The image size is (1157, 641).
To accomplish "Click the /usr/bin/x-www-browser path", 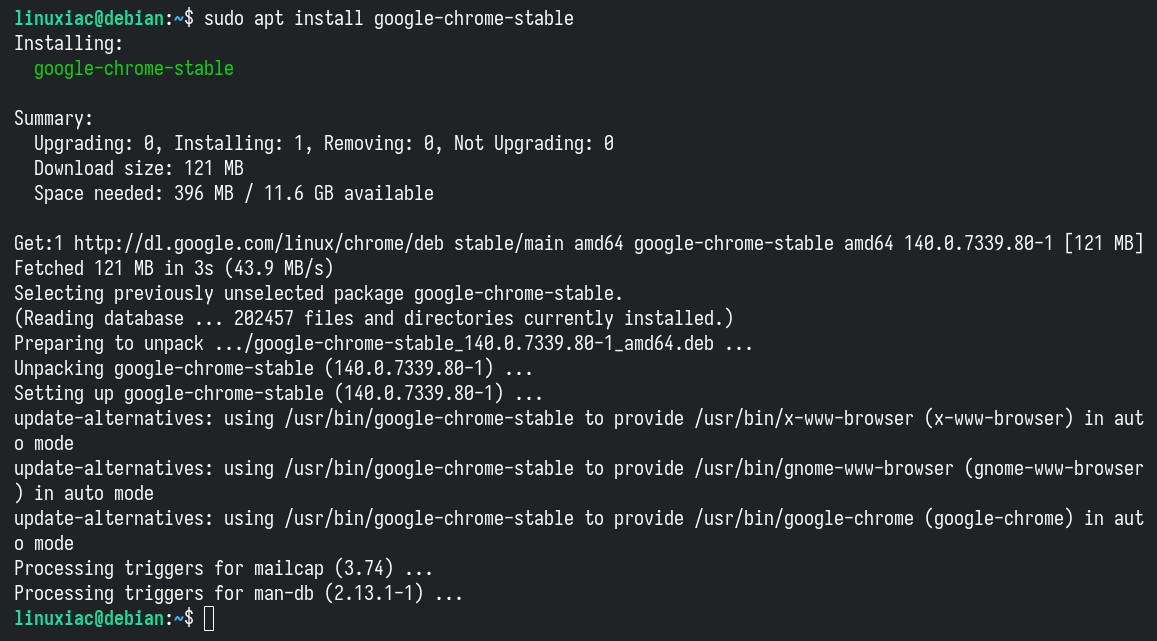I will [804, 418].
